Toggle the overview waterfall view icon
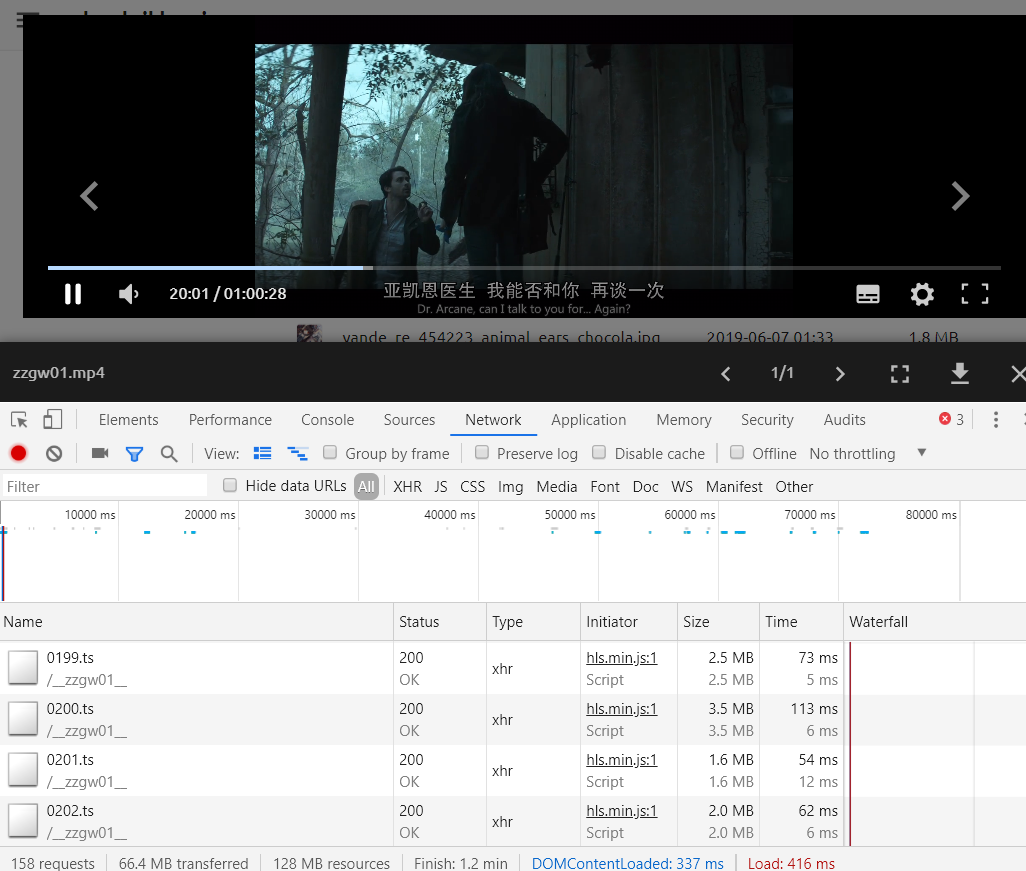 pyautogui.click(x=298, y=453)
